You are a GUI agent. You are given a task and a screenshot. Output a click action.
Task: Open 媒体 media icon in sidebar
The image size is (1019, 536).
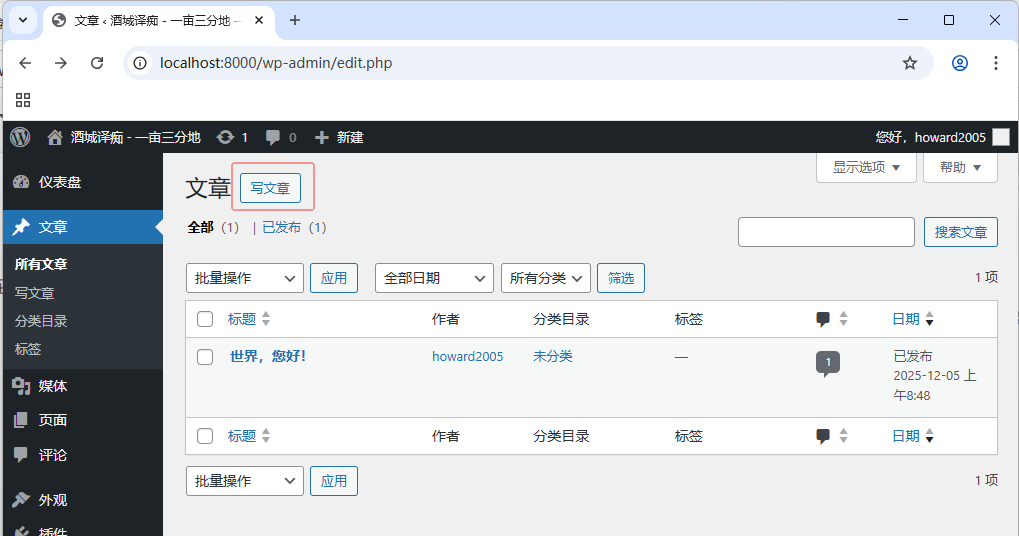tap(21, 386)
